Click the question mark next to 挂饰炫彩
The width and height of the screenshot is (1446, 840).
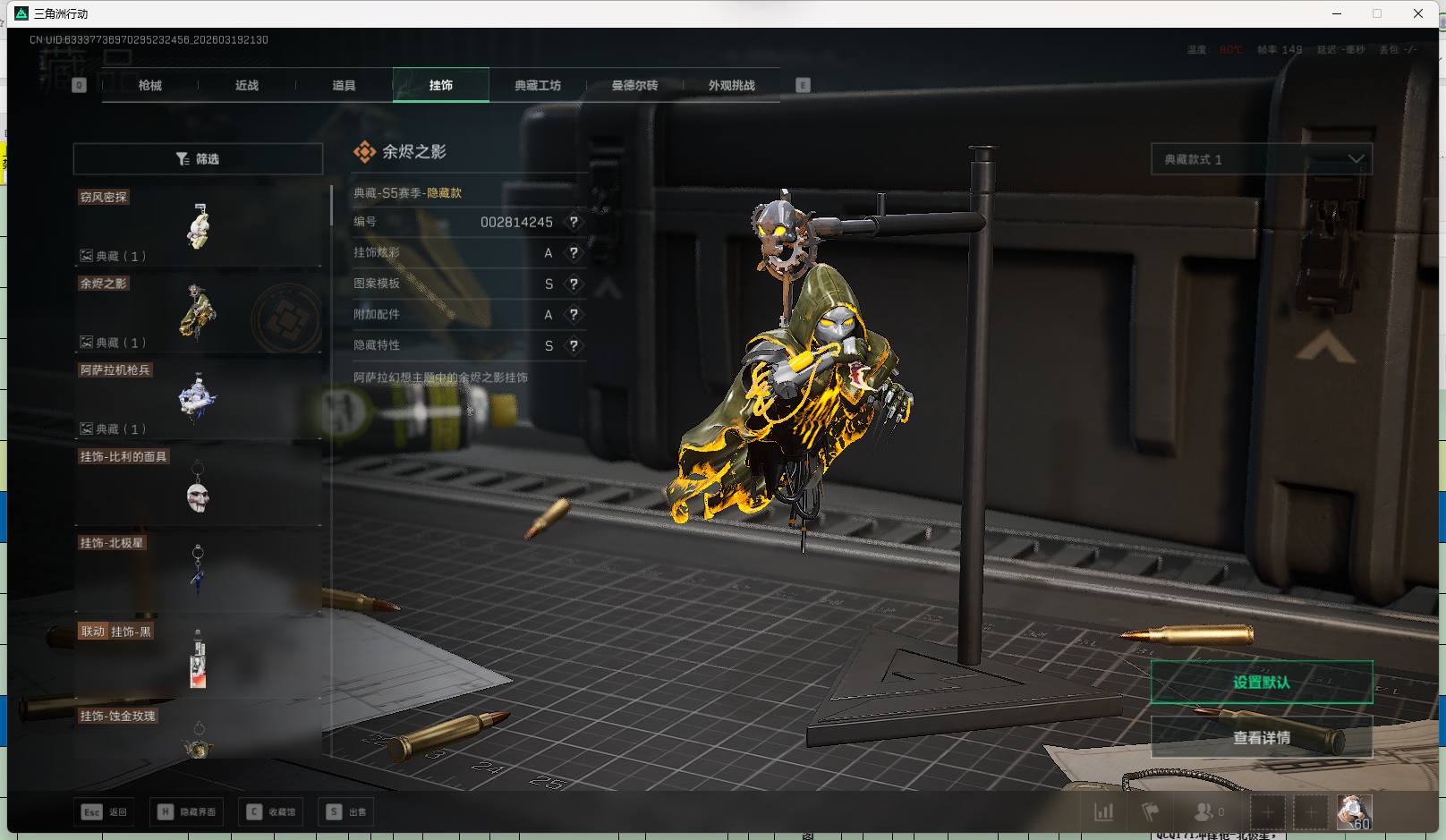pos(574,253)
